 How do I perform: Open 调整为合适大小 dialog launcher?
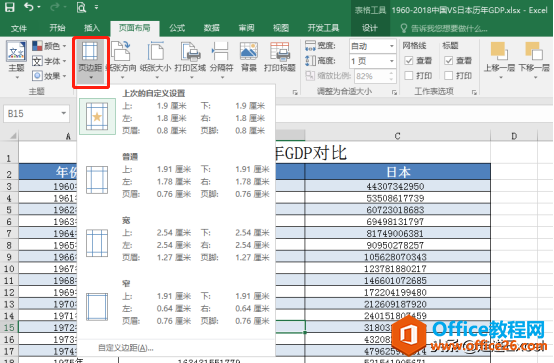pos(394,92)
